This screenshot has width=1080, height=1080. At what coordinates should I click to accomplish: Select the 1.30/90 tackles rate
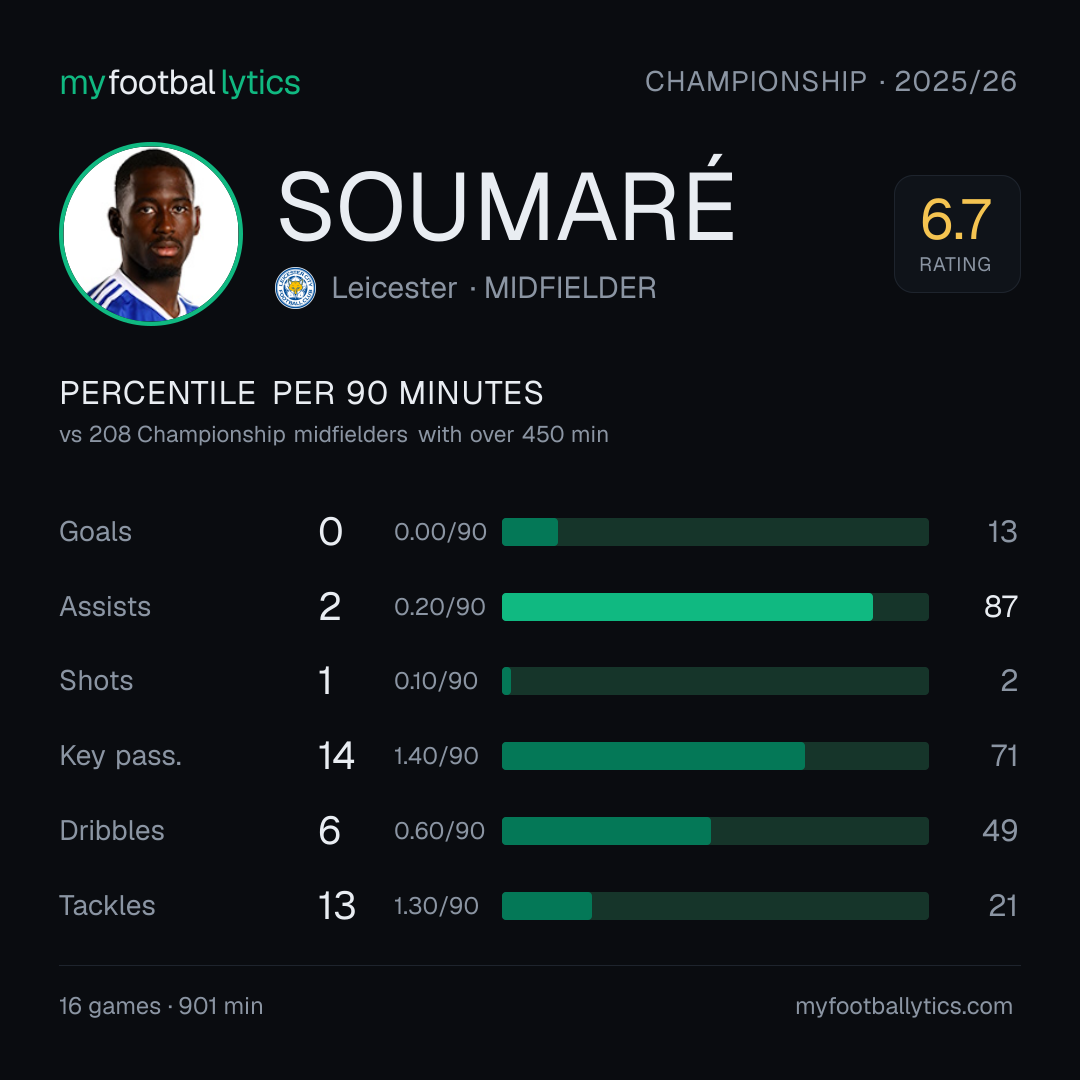tap(436, 906)
